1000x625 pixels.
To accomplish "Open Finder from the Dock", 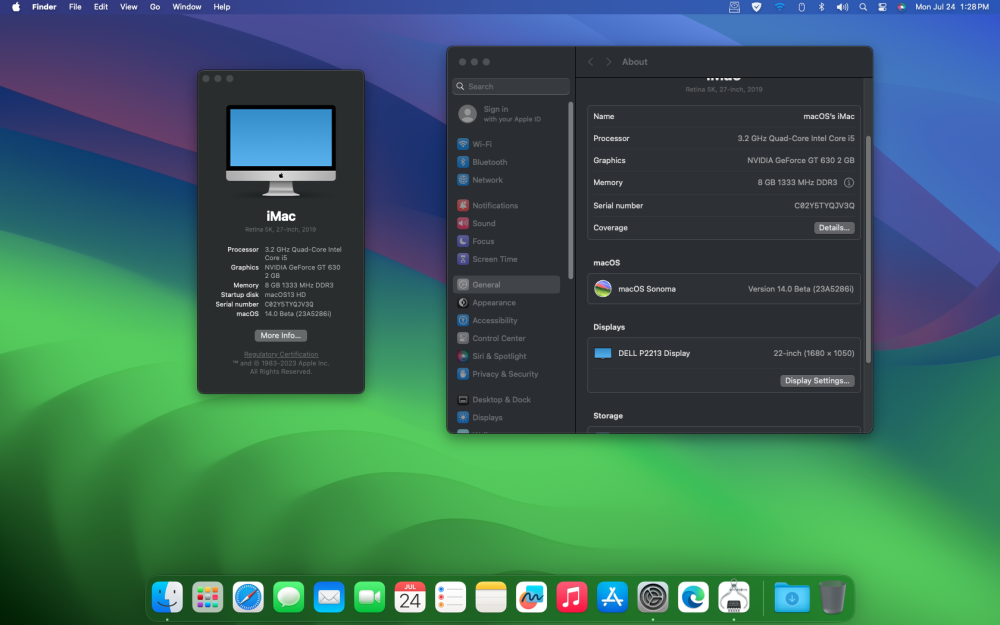I will pos(167,598).
